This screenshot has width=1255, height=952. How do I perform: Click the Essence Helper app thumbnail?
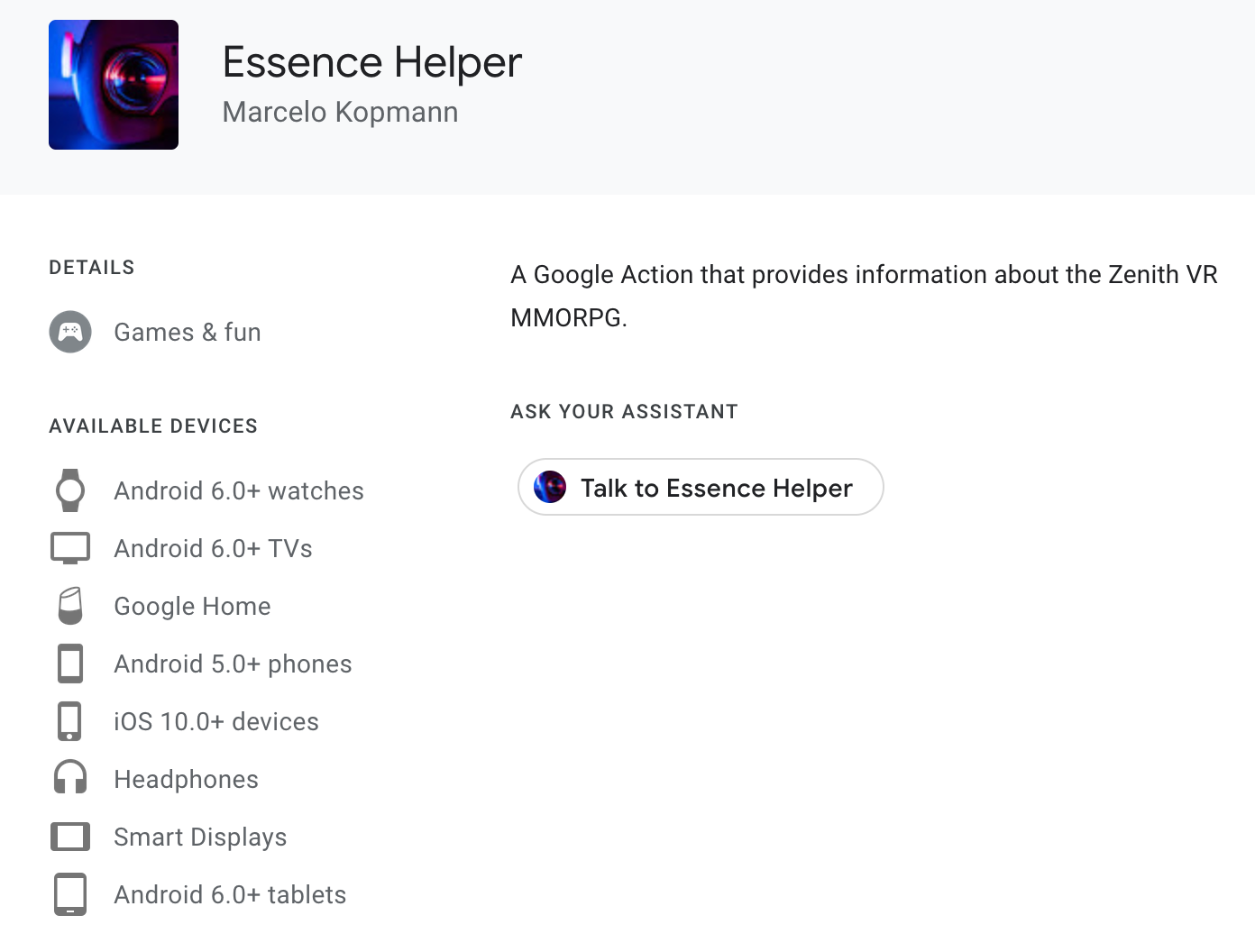pos(114,85)
